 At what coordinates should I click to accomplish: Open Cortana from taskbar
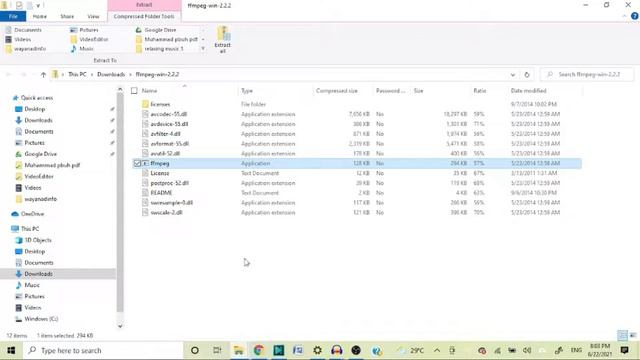(x=195, y=350)
